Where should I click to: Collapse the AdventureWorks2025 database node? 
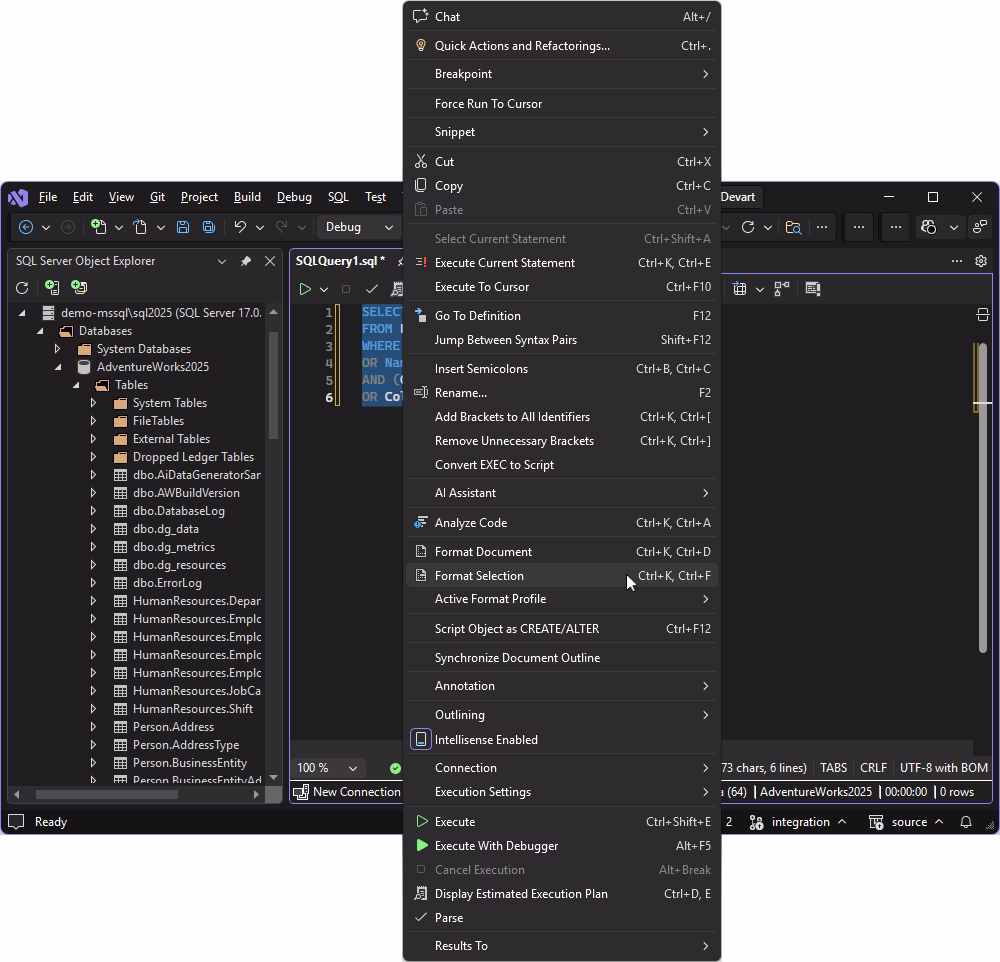pos(58,367)
